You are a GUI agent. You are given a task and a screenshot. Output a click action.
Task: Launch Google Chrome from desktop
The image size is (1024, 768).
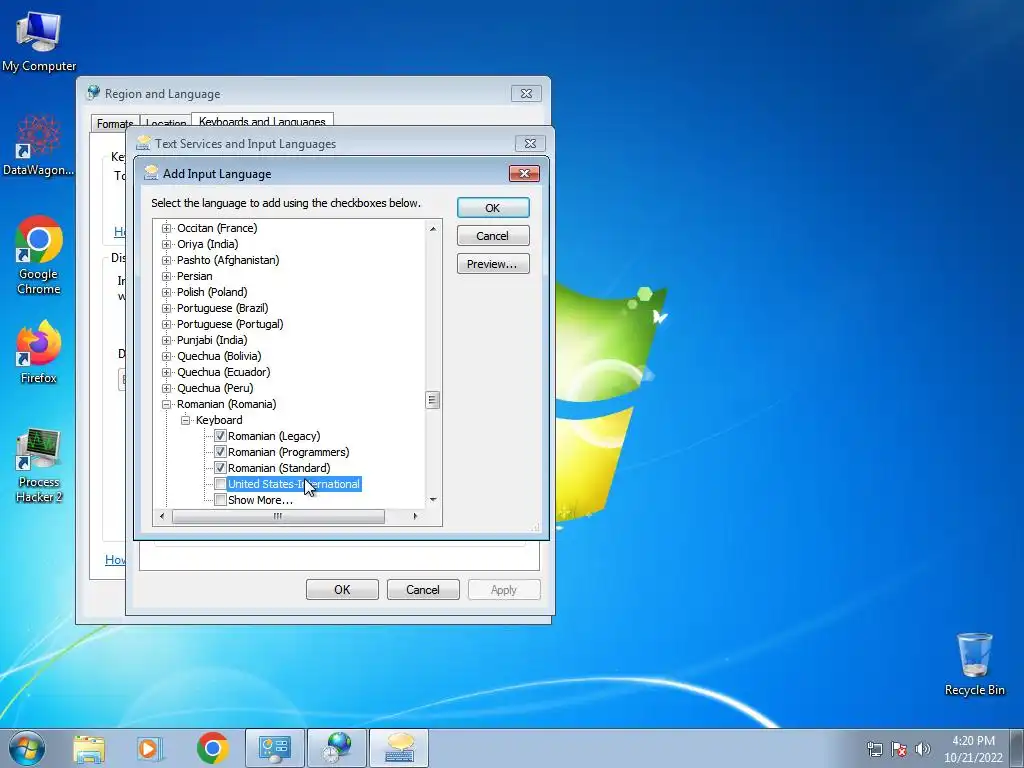point(39,255)
